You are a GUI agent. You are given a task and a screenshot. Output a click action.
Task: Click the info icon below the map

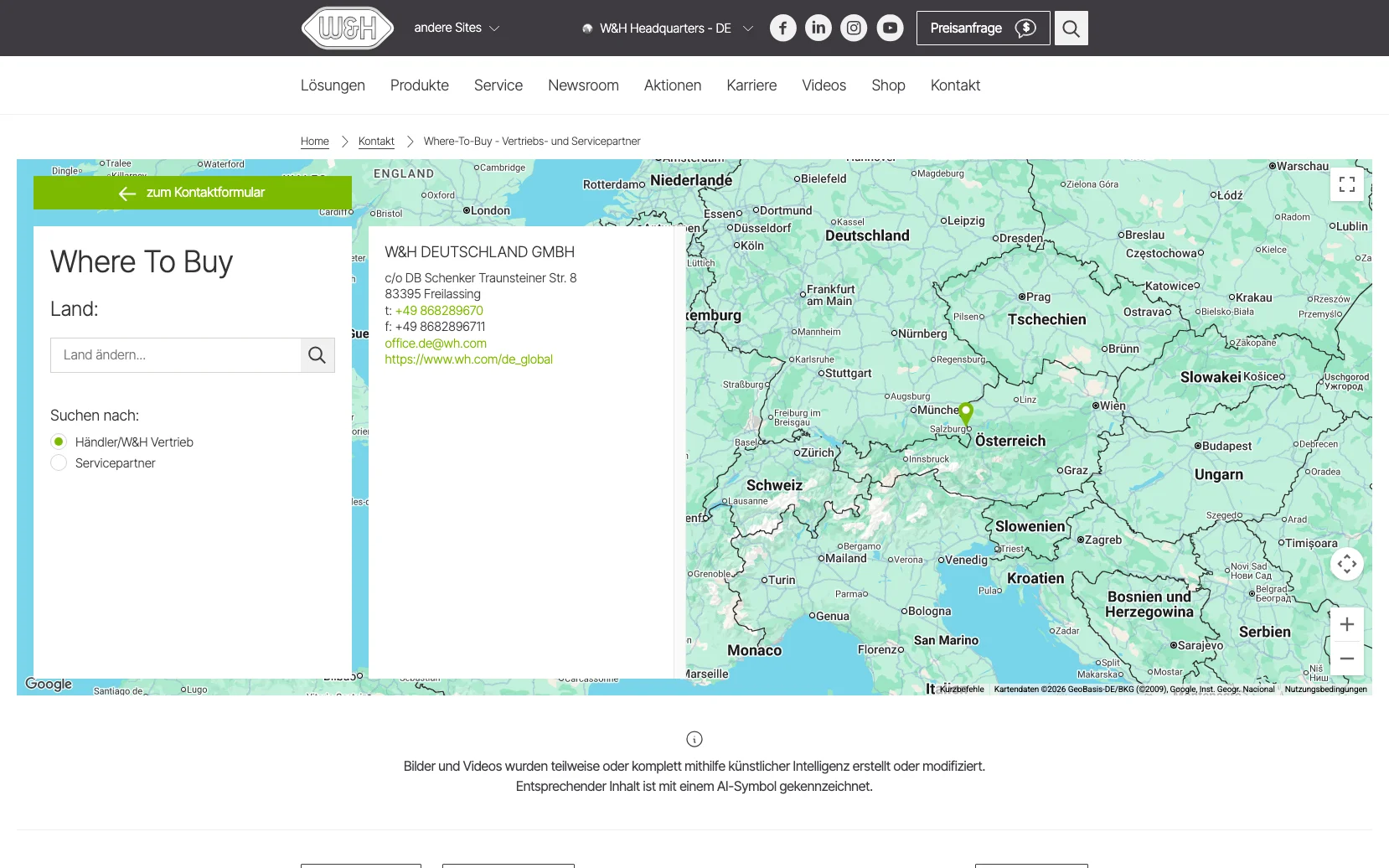(x=694, y=739)
